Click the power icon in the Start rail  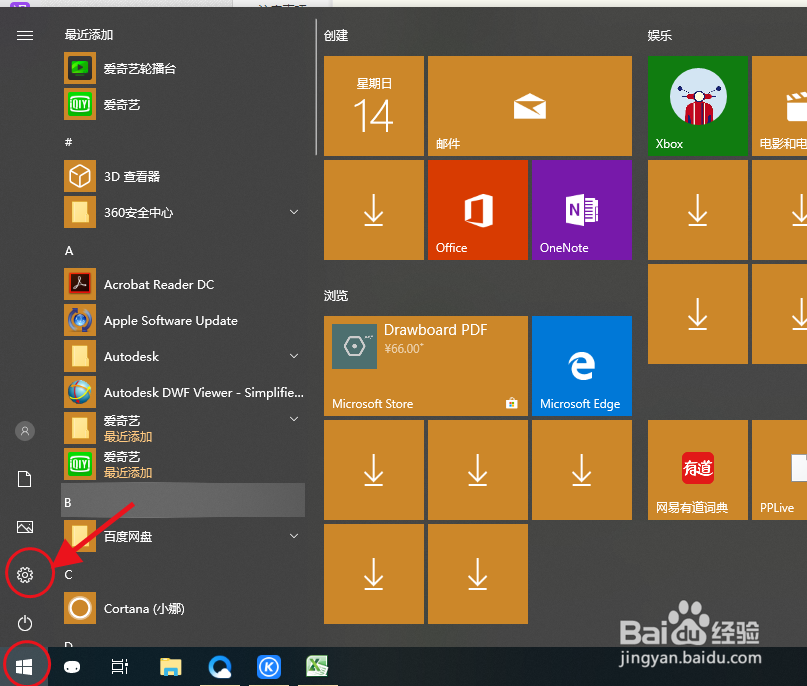tap(25, 623)
